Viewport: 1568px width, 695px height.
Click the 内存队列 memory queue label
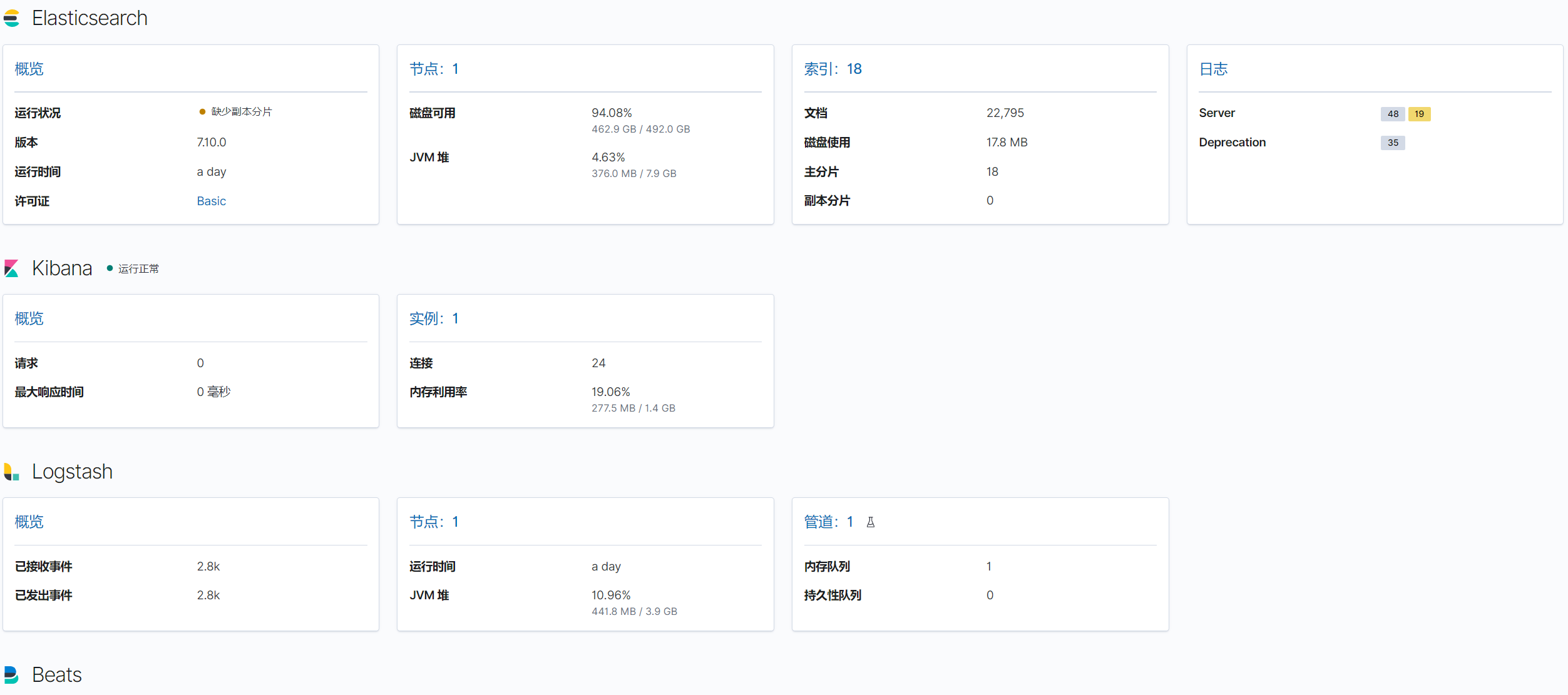pos(827,566)
